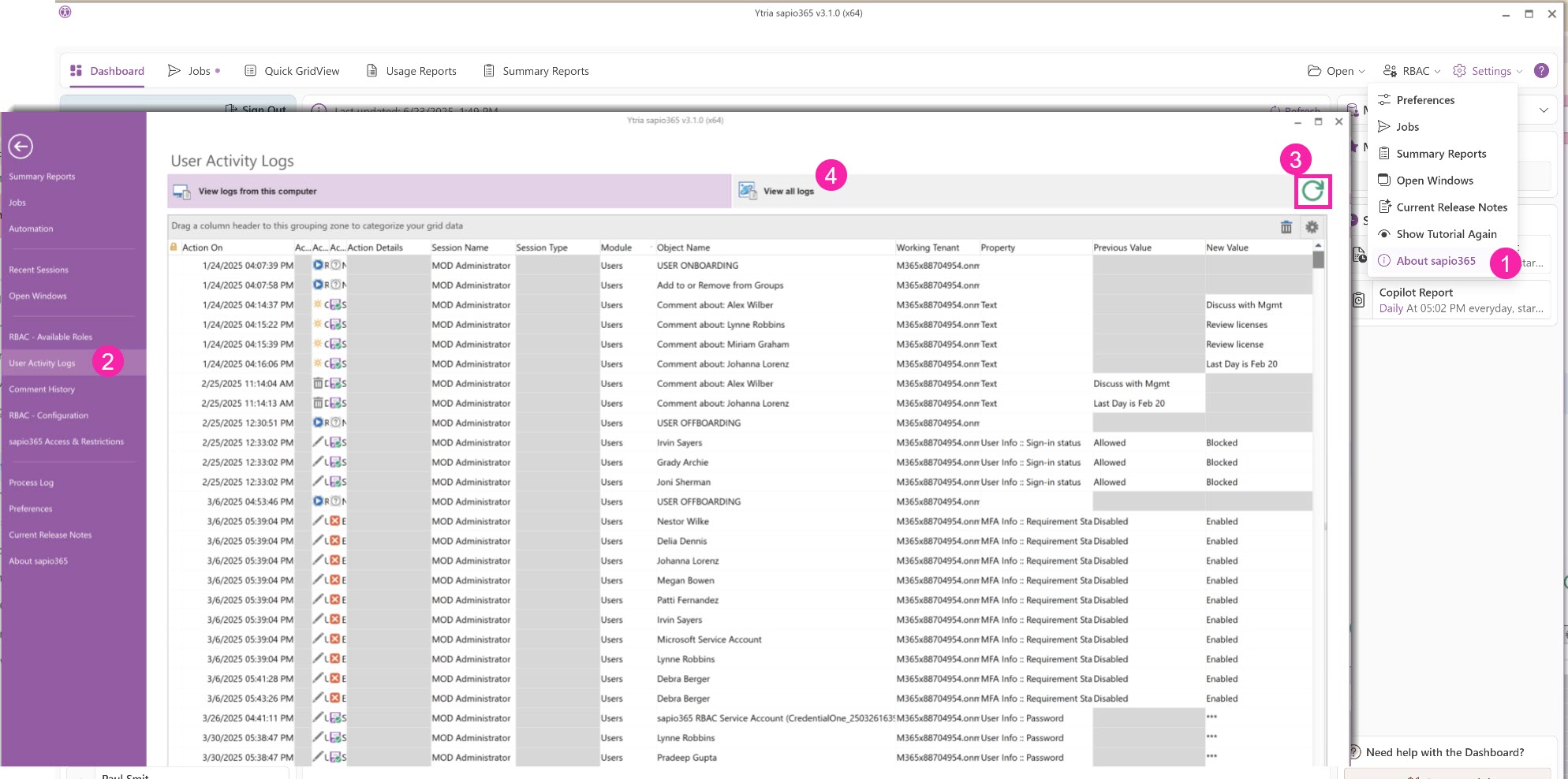The height and width of the screenshot is (779, 1568).
Task: Open grid settings gear icon
Action: 1312,227
